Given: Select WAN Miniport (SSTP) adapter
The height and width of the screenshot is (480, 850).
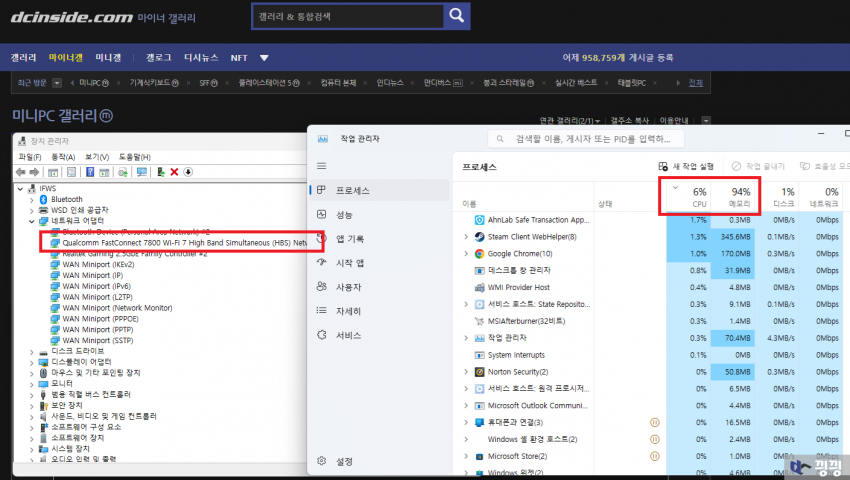Looking at the screenshot, I should 98,341.
